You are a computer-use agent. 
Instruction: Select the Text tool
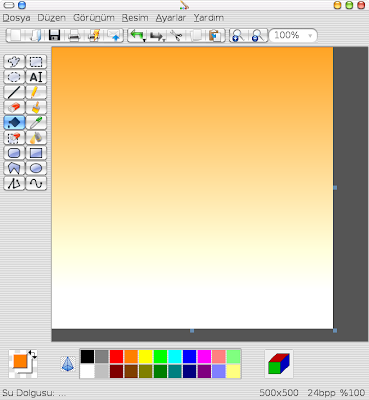36,77
